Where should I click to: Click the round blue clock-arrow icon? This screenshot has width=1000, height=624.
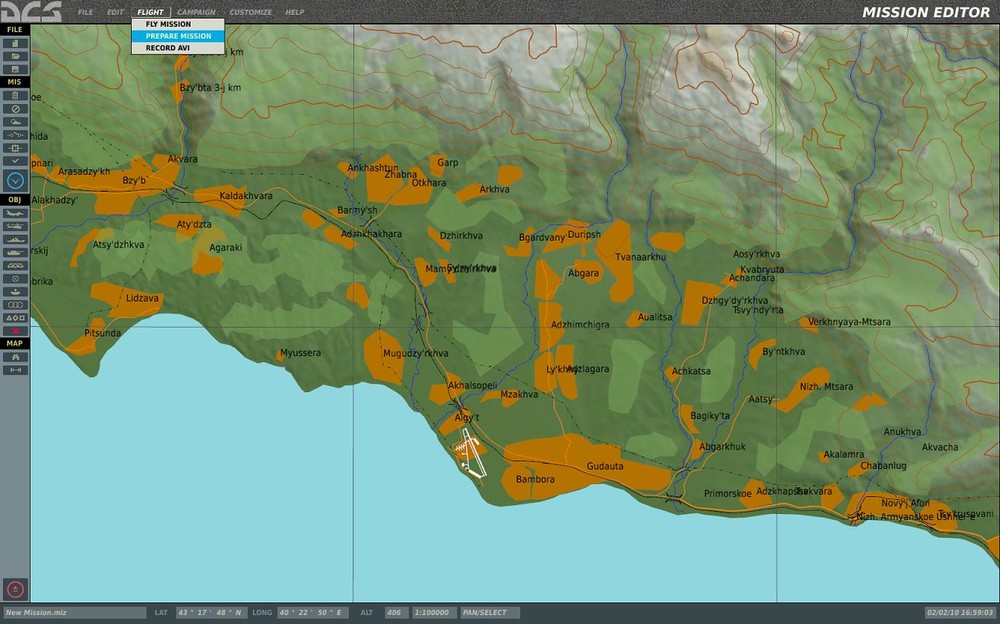pyautogui.click(x=15, y=181)
